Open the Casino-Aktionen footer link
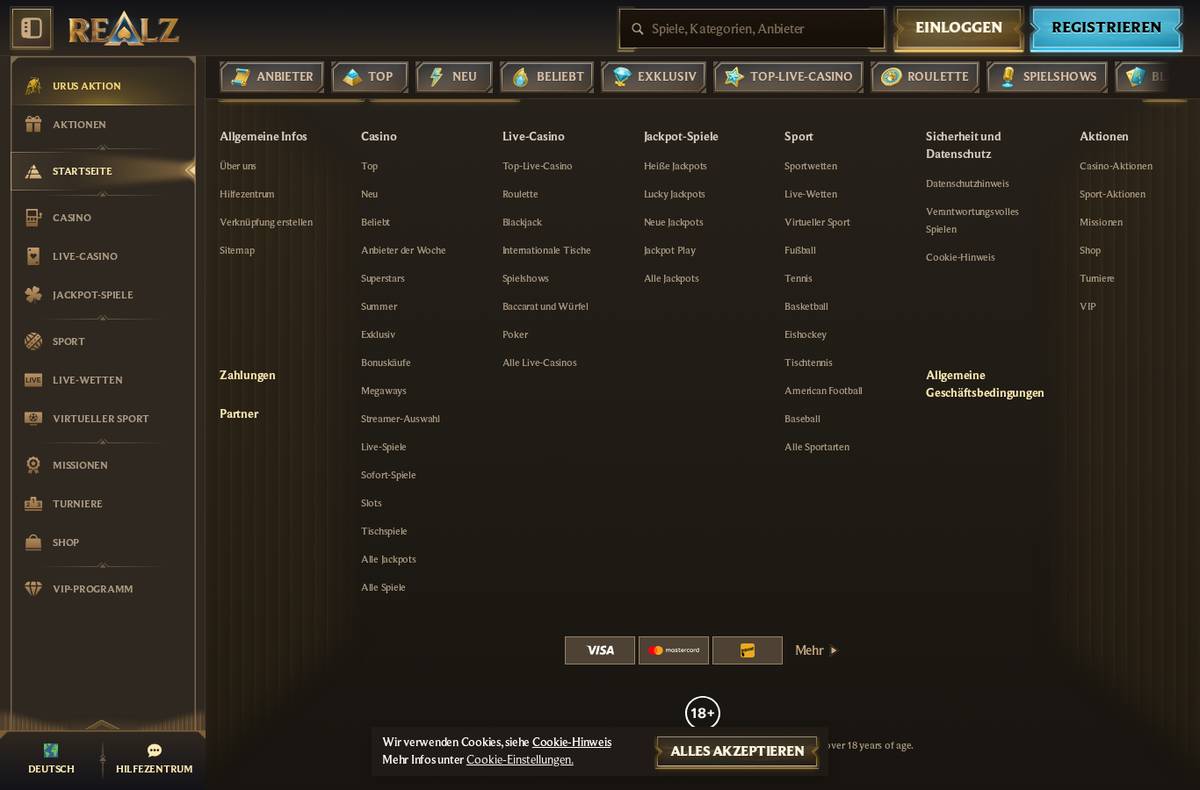Image resolution: width=1200 pixels, height=790 pixels. 1115,166
